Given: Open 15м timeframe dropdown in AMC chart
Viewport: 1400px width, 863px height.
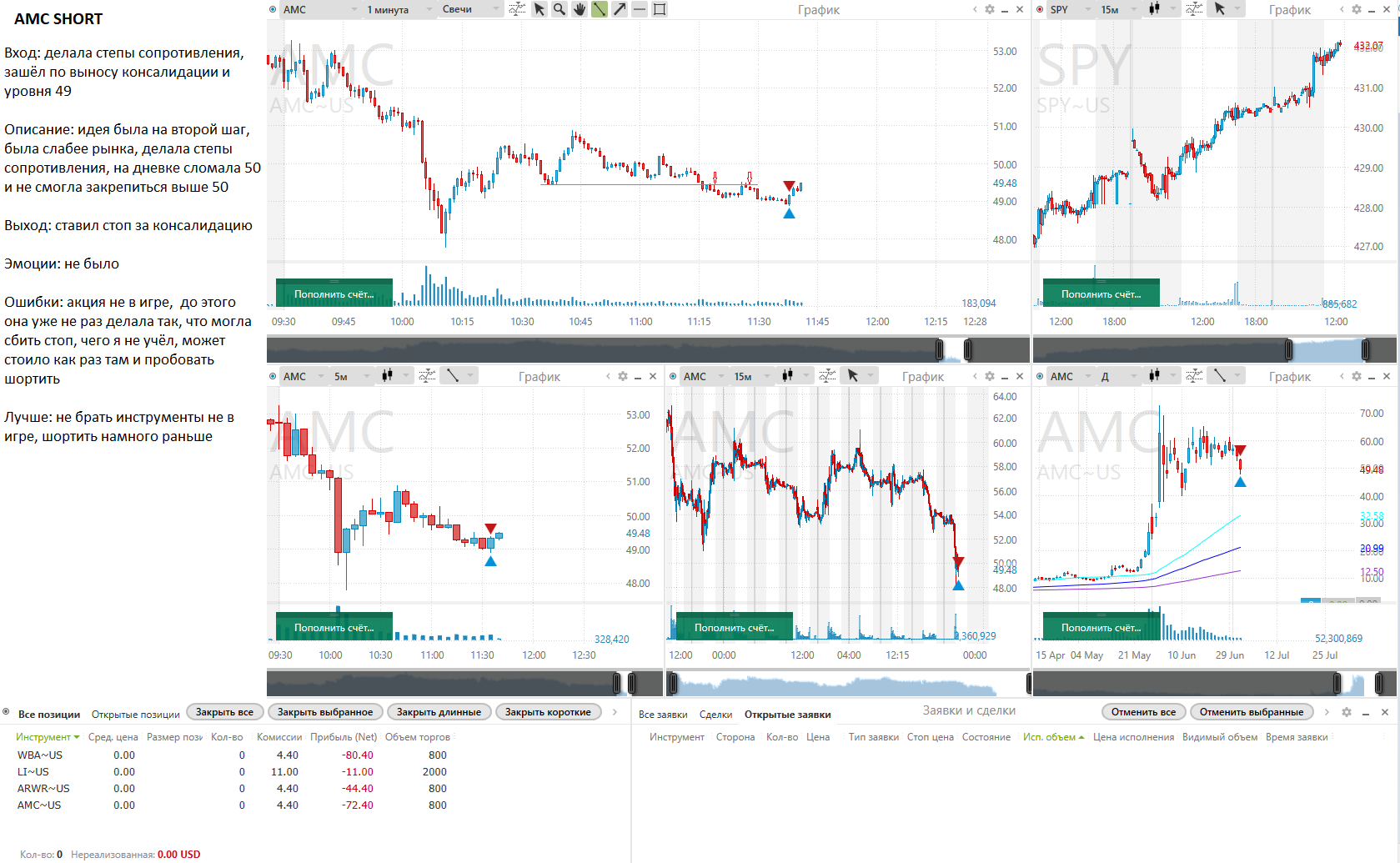Looking at the screenshot, I should click(x=753, y=376).
